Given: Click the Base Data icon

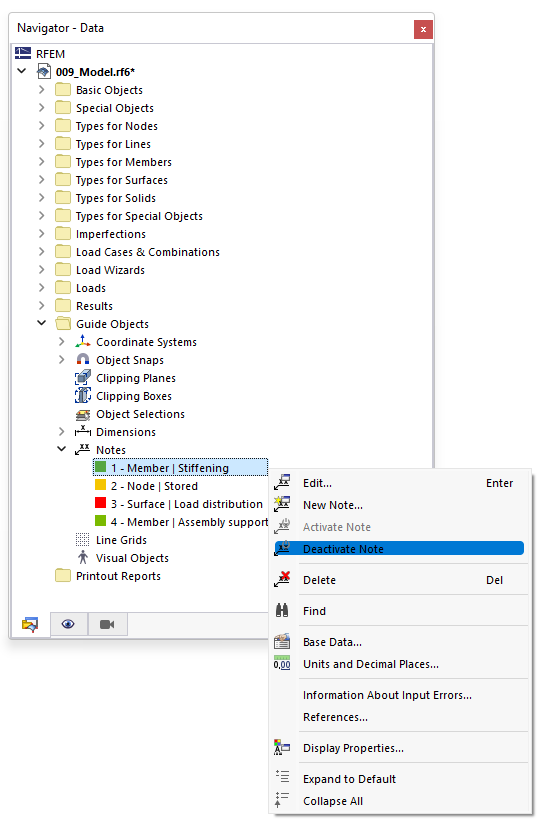Looking at the screenshot, I should 282,642.
